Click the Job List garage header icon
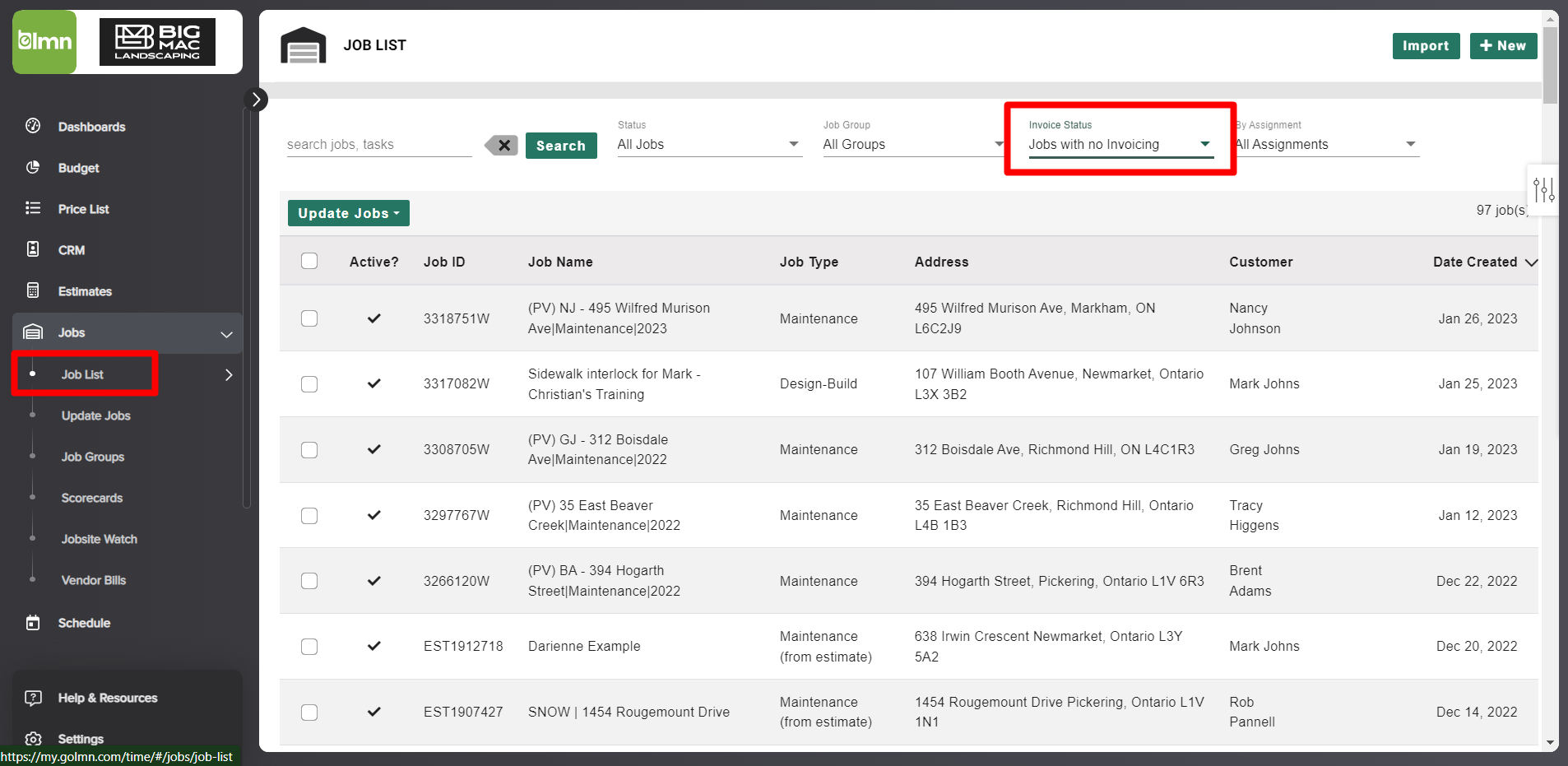Image resolution: width=1568 pixels, height=766 pixels. click(303, 45)
